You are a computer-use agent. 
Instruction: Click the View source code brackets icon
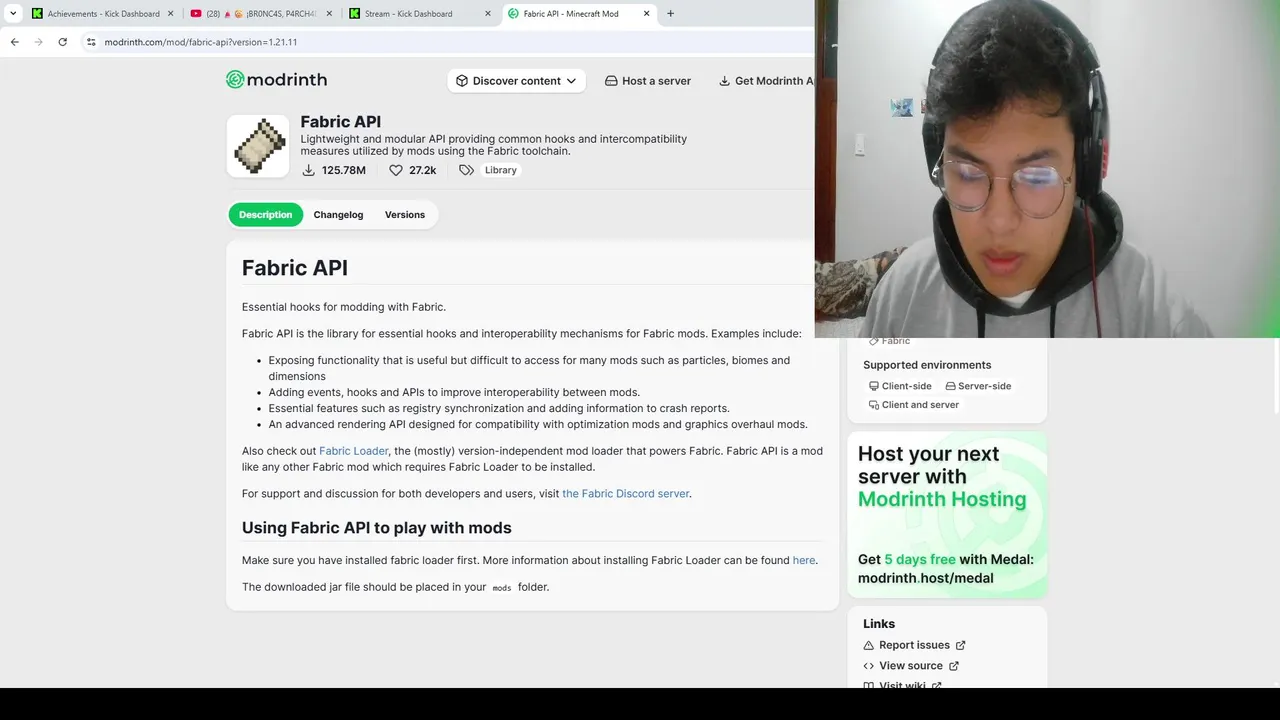pyautogui.click(x=868, y=666)
